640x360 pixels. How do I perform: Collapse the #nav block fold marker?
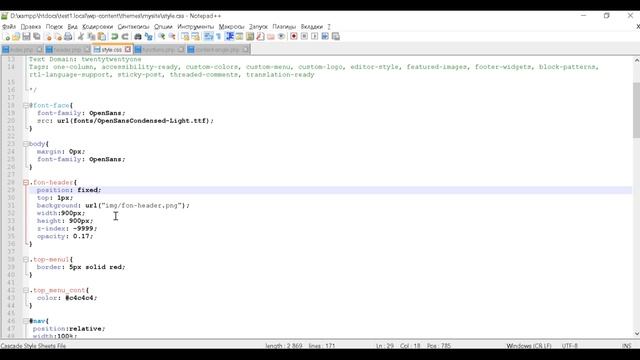[x=26, y=321]
